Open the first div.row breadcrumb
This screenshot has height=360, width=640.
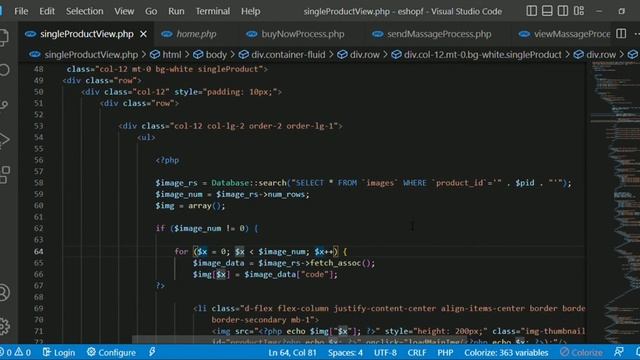[358, 55]
